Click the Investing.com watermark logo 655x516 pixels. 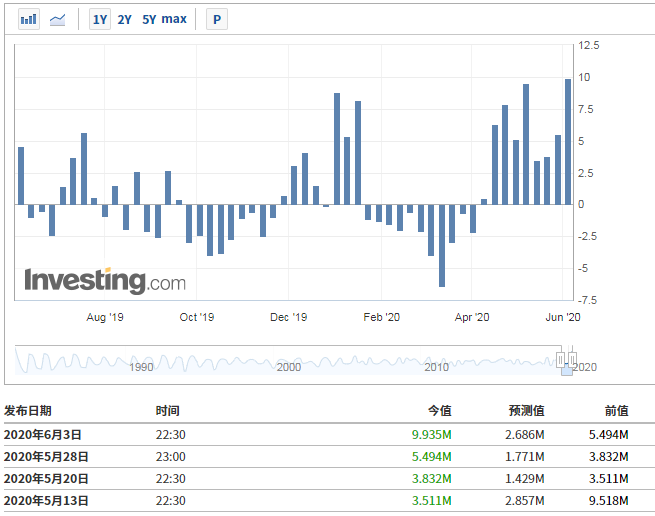105,280
